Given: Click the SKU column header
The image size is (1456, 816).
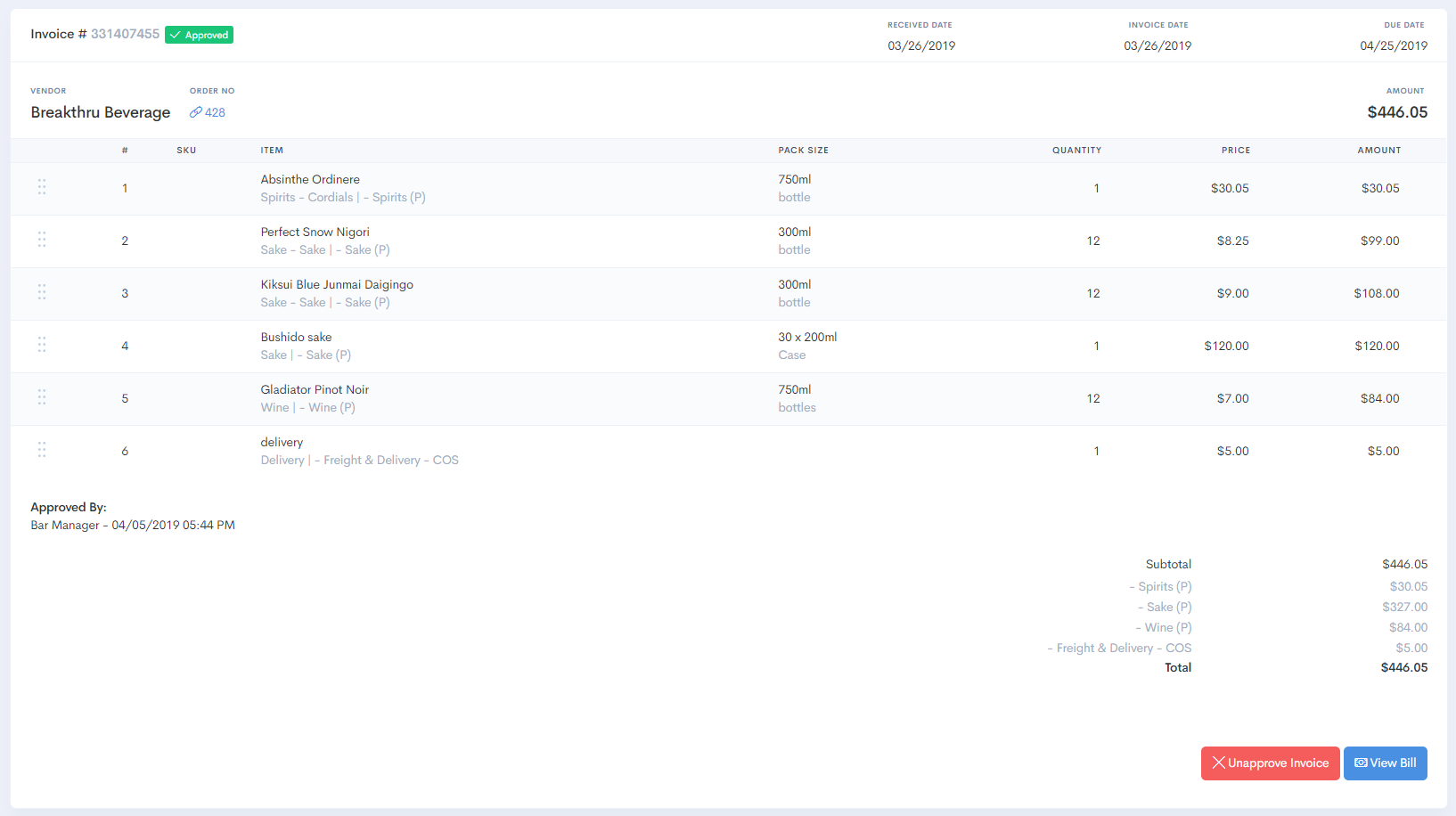Looking at the screenshot, I should pyautogui.click(x=186, y=151).
